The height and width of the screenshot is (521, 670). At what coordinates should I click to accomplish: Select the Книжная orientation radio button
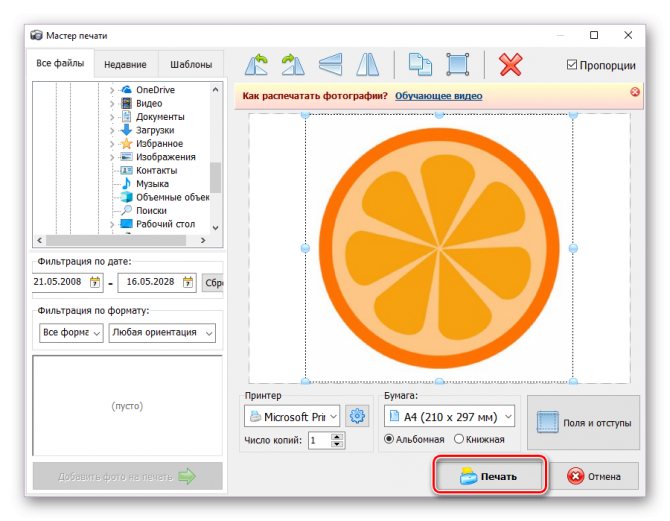coord(459,439)
